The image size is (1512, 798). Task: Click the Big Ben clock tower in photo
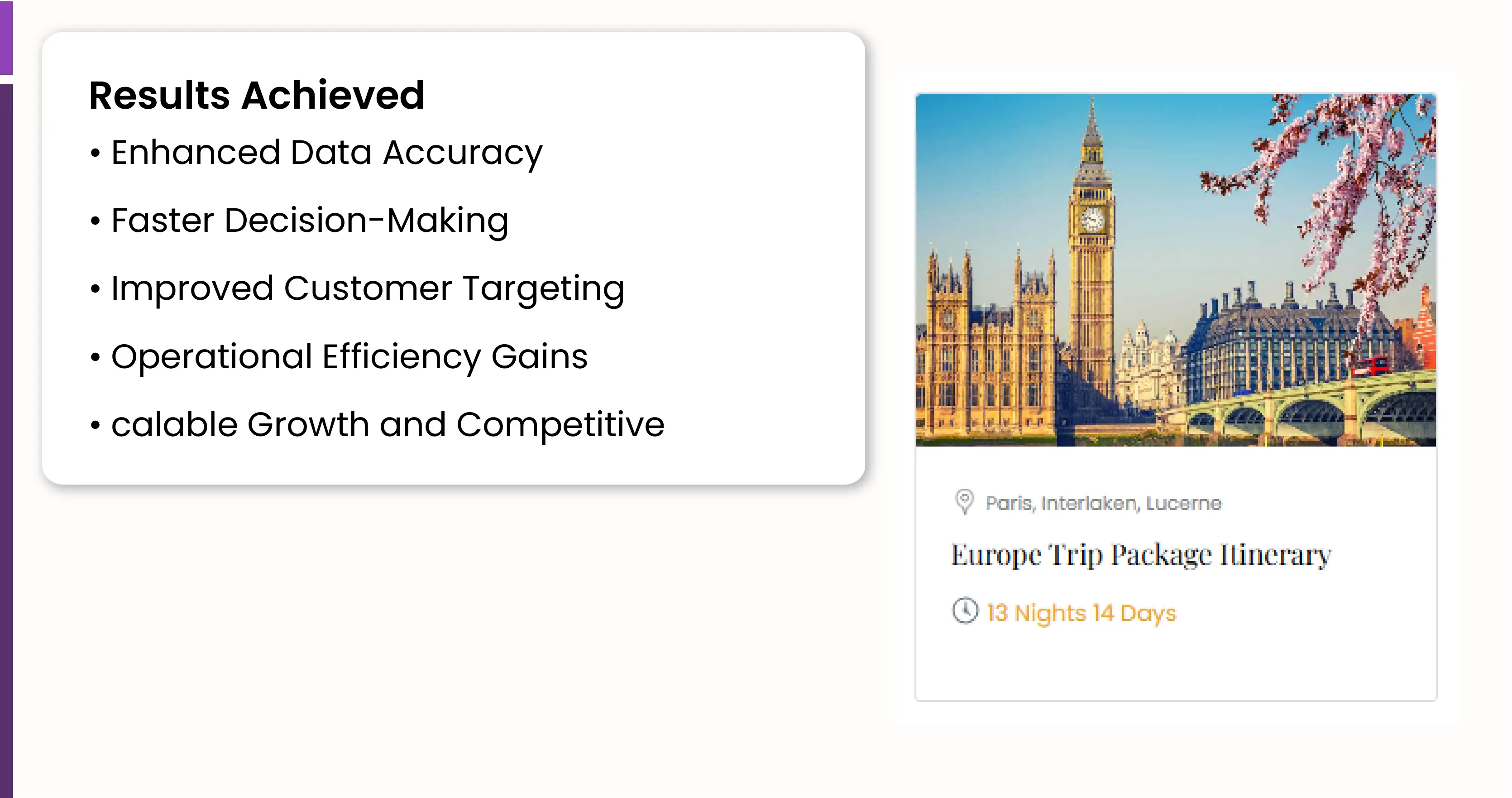click(1092, 223)
